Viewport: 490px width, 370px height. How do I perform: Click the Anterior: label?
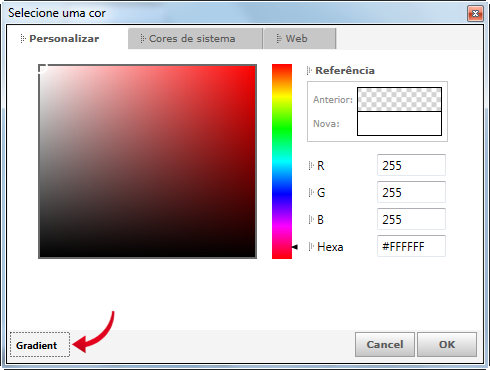[333, 100]
